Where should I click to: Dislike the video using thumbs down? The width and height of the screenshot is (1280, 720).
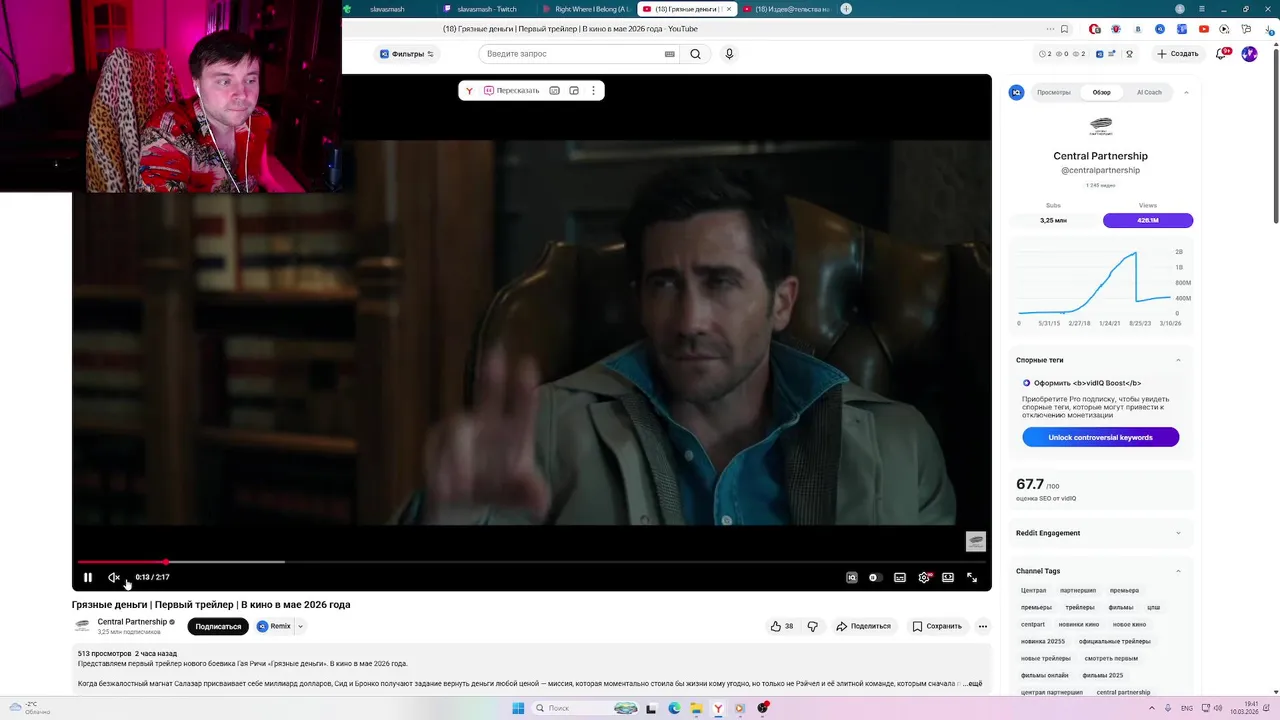(812, 626)
